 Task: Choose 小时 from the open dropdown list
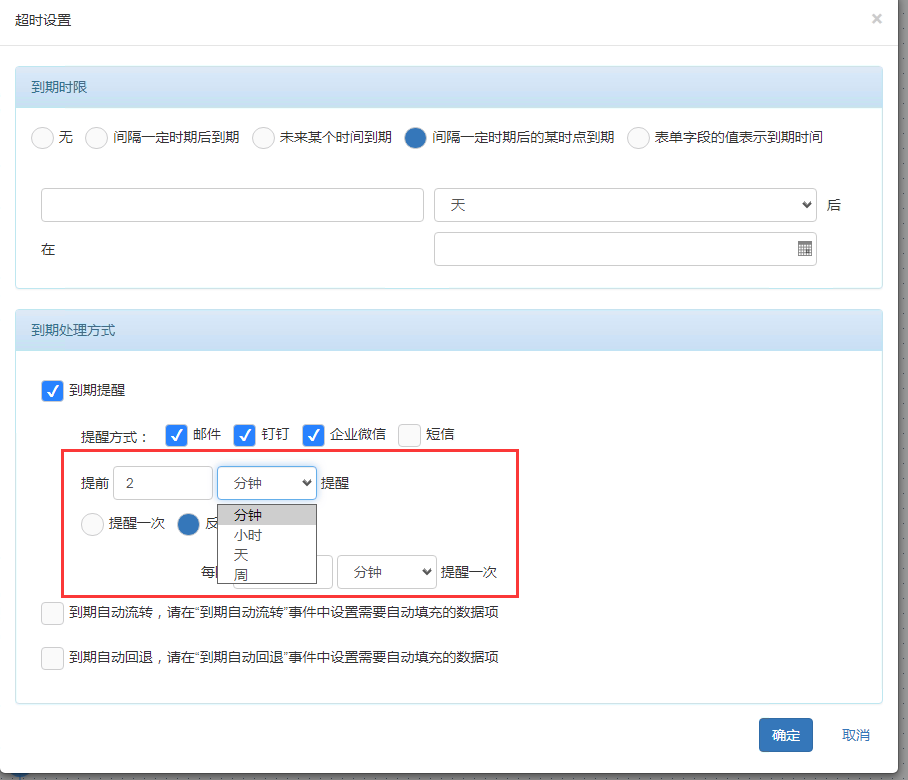(248, 535)
